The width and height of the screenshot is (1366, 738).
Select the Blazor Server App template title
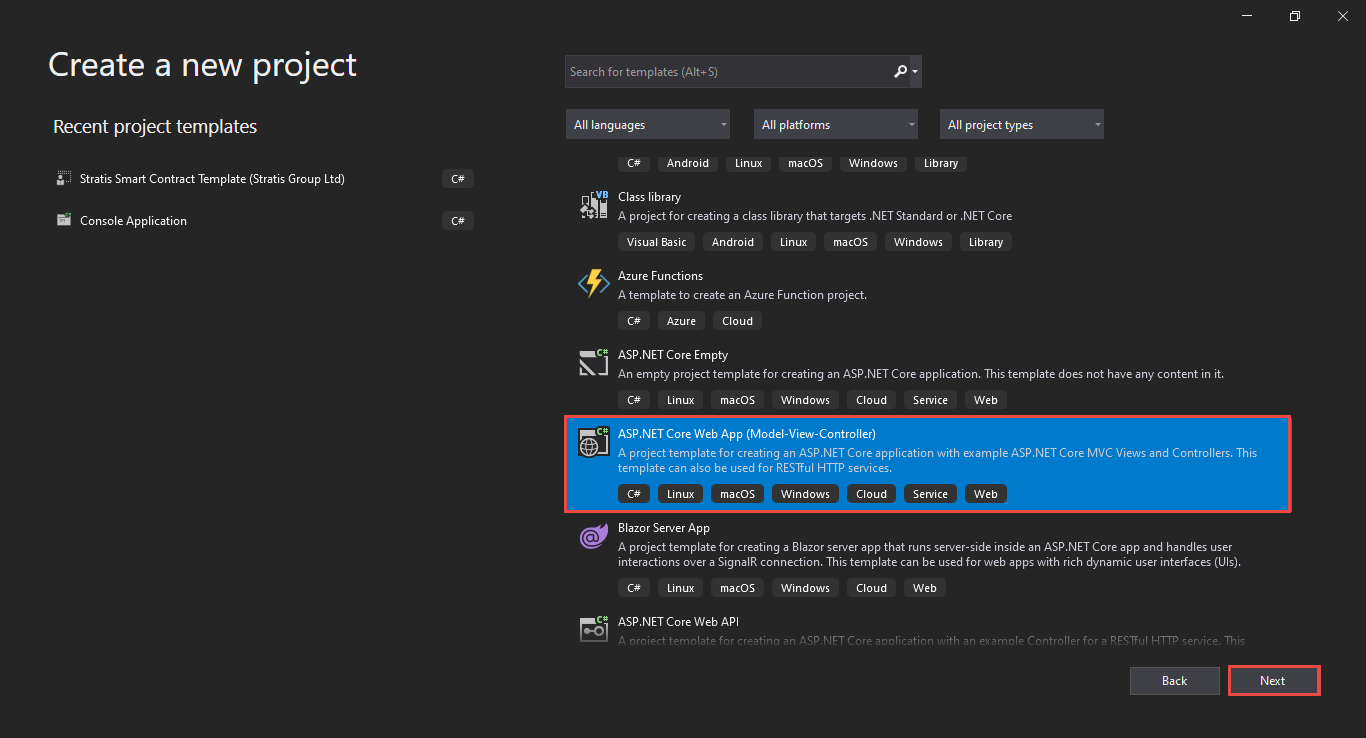pos(664,528)
